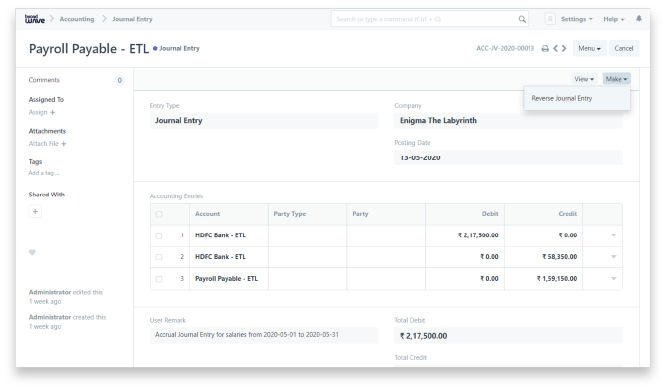The width and height of the screenshot is (666, 390).
Task: Click the search magnifier icon
Action: tap(522, 19)
